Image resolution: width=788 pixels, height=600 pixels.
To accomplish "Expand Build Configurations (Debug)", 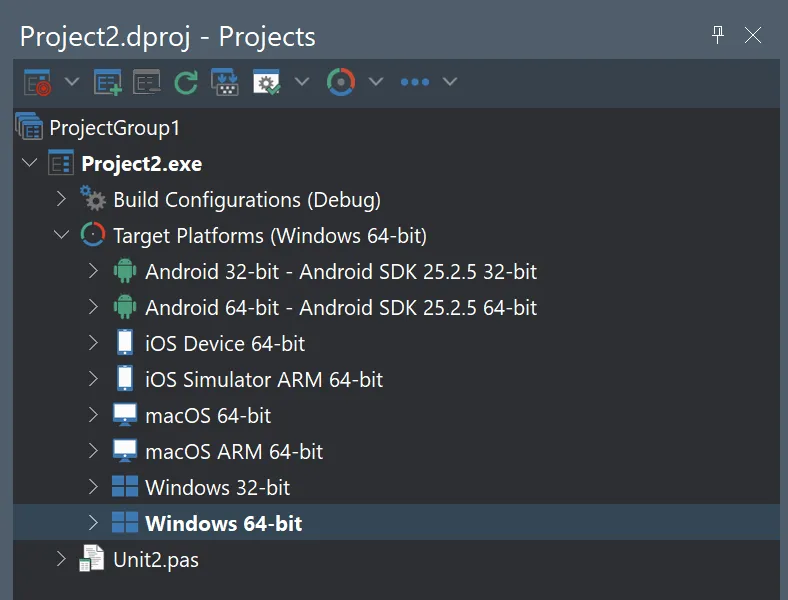I will (x=61, y=199).
